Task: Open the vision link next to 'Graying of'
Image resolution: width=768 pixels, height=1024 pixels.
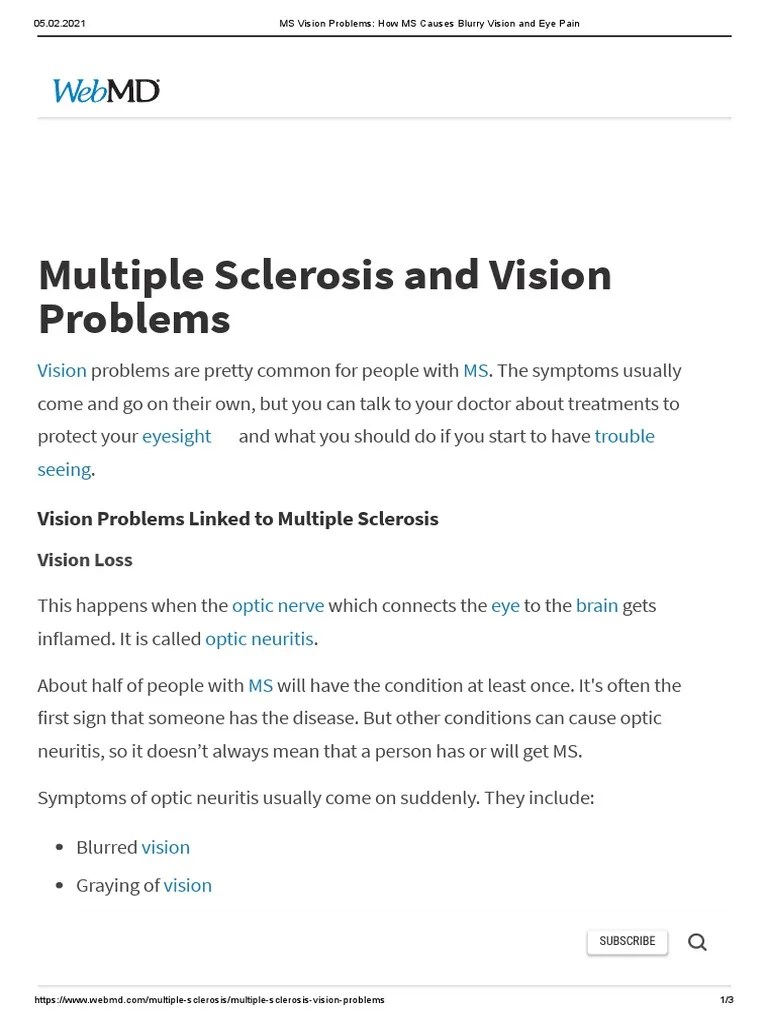Action: [x=187, y=885]
